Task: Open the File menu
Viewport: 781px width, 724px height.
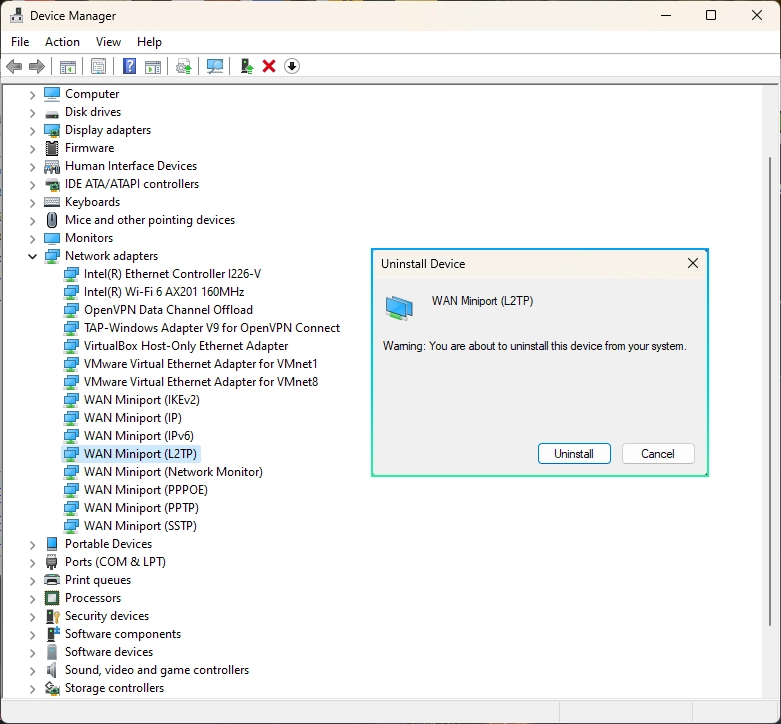Action: (20, 42)
